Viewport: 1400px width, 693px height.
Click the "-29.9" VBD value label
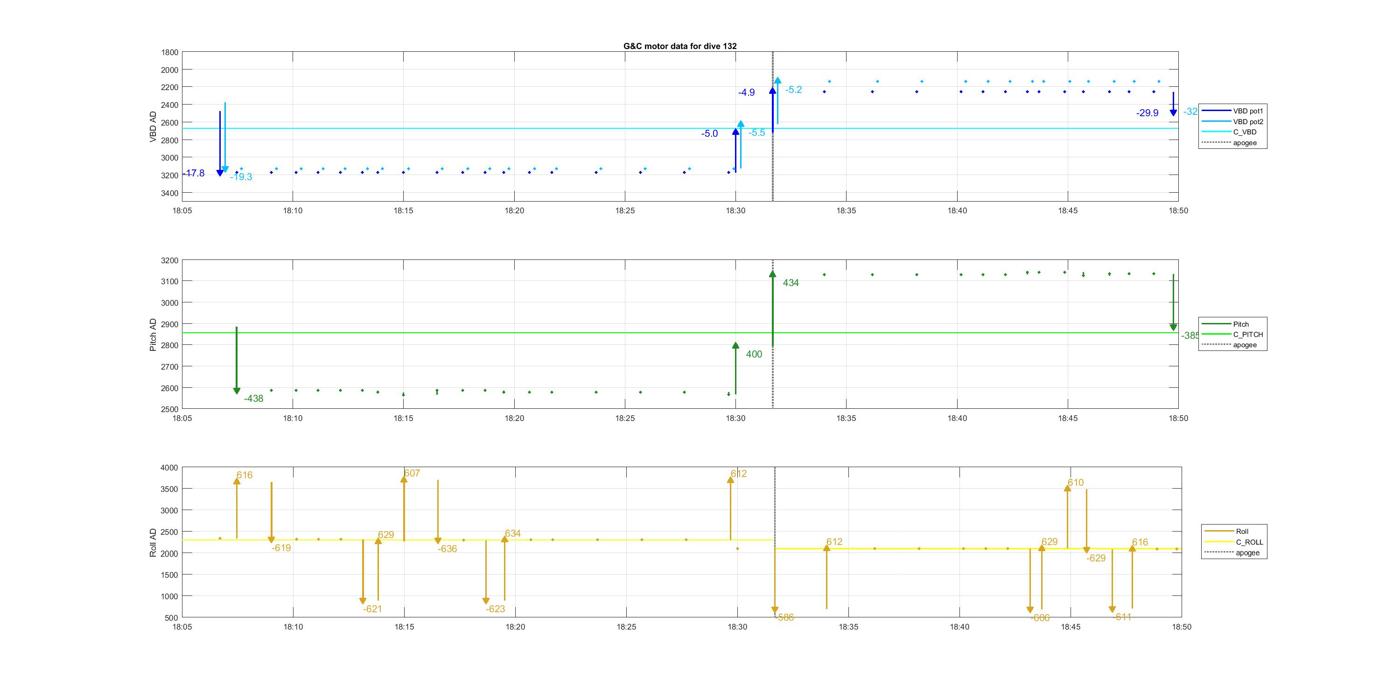1147,113
